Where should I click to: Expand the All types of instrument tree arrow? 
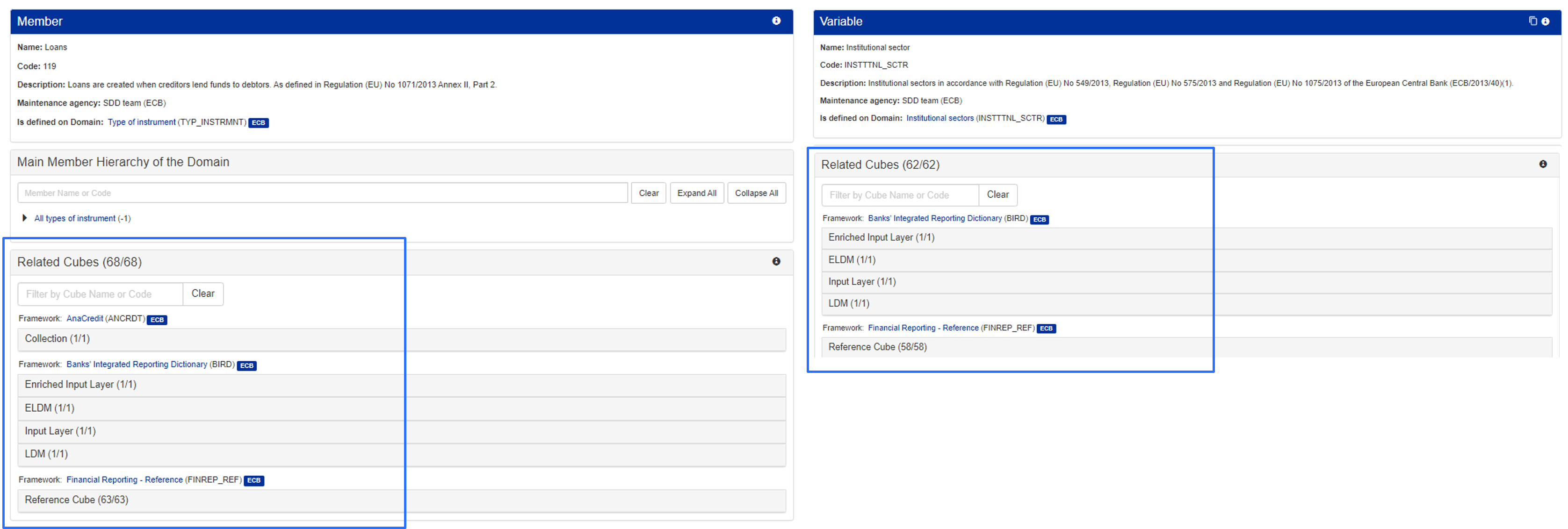[24, 218]
